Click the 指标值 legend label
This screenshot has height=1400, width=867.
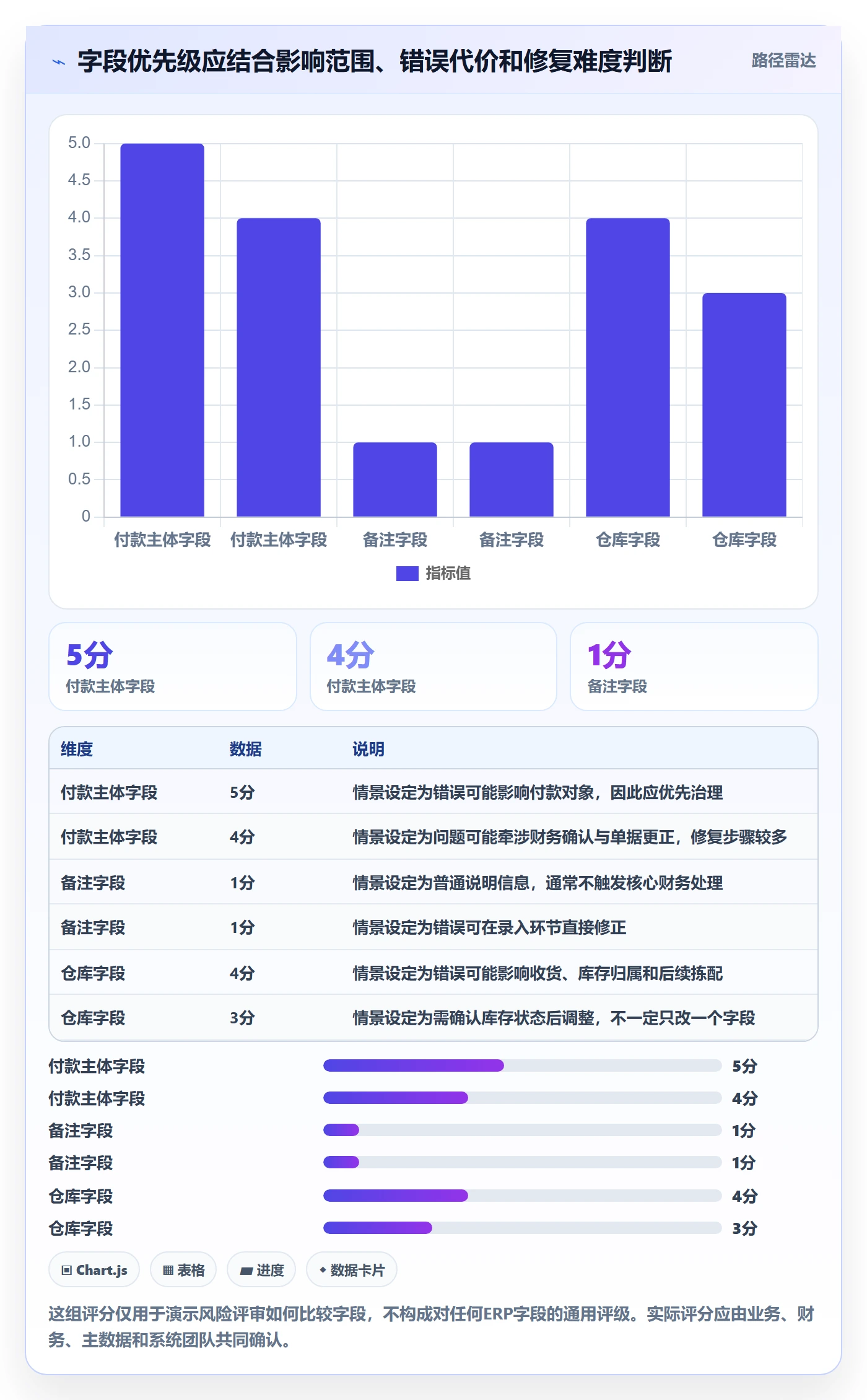pos(448,574)
